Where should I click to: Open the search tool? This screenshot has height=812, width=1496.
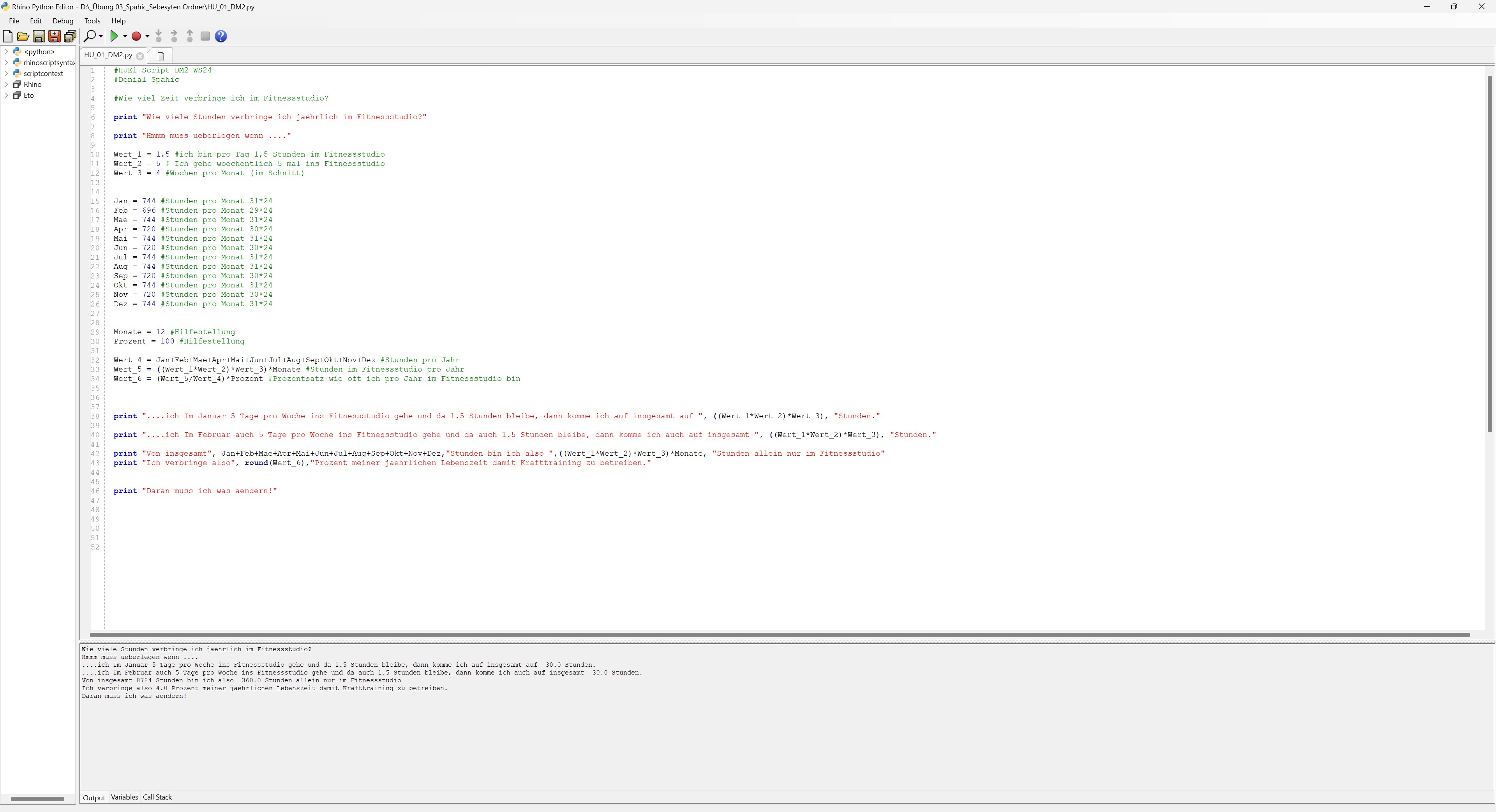90,36
